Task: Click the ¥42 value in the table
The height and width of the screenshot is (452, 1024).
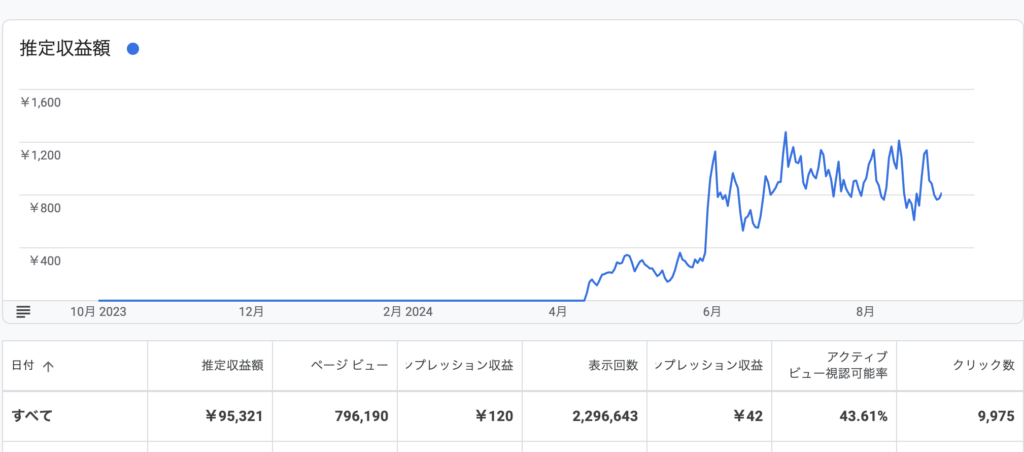Action: pos(746,416)
